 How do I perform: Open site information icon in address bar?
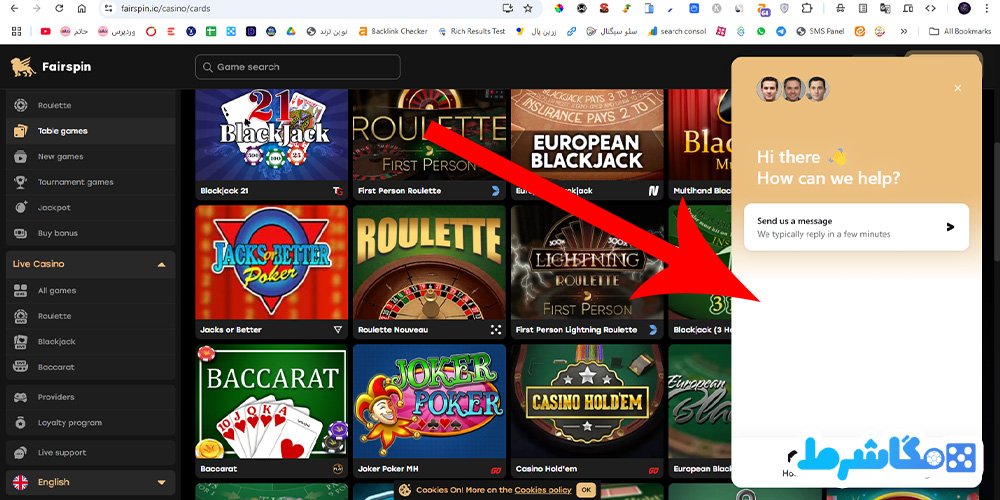pyautogui.click(x=108, y=8)
